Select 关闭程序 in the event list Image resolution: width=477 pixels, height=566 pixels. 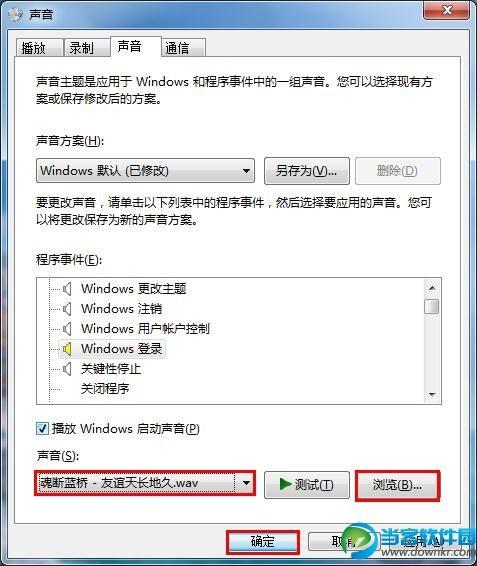click(105, 389)
